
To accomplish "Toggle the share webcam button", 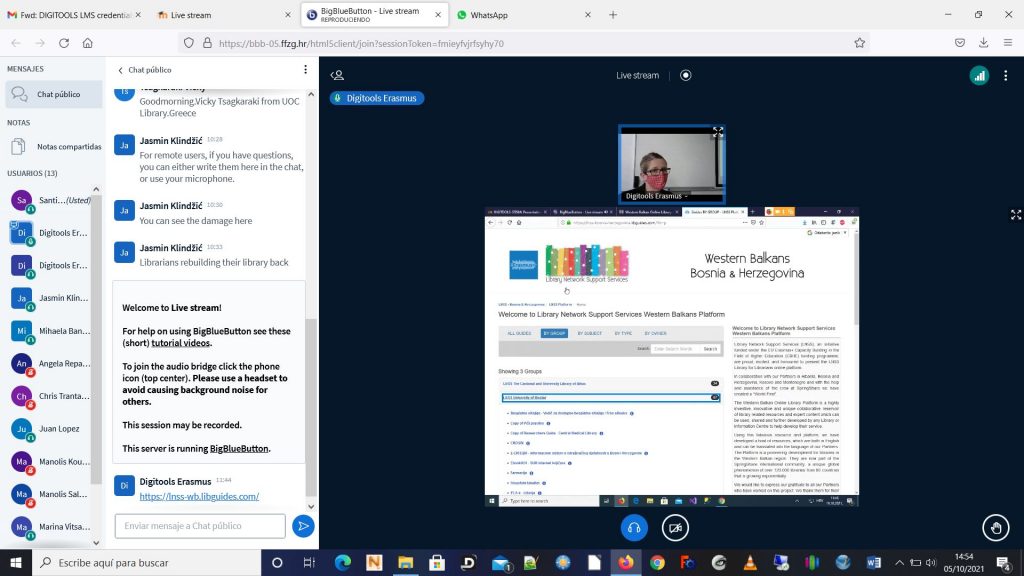I will (x=676, y=528).
